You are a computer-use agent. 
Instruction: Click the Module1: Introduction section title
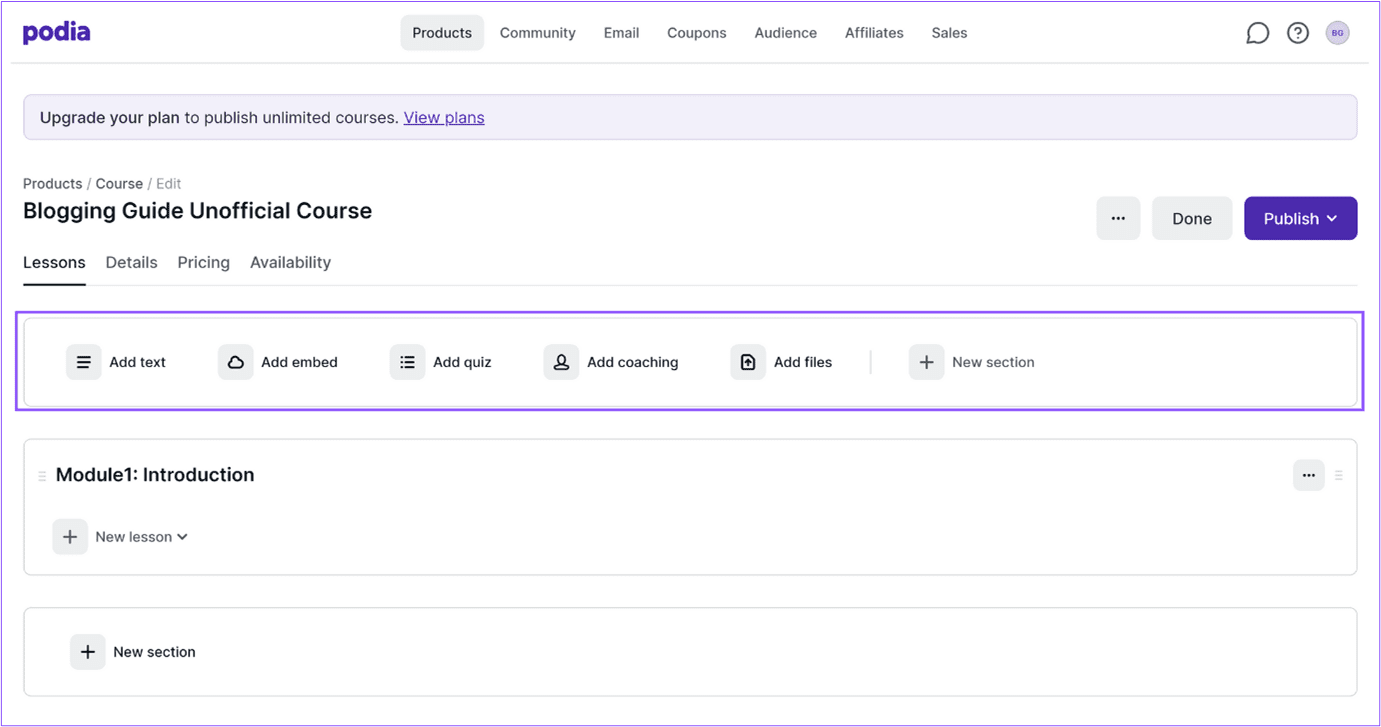155,475
